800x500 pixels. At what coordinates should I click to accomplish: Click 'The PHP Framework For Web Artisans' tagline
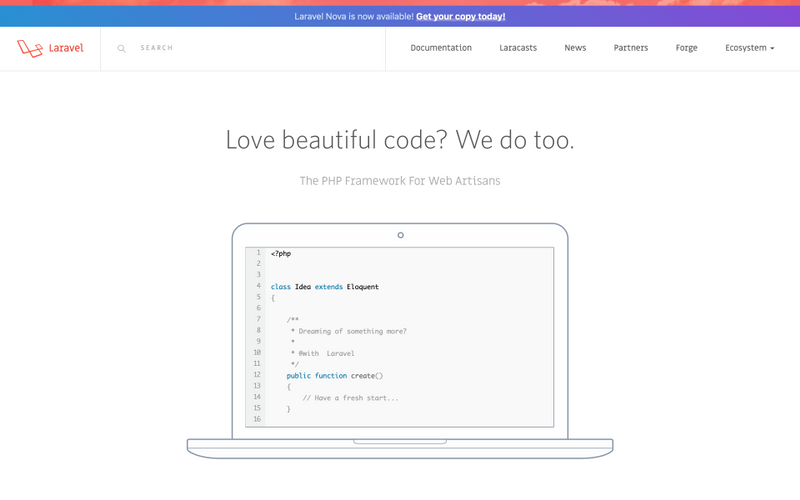[400, 181]
